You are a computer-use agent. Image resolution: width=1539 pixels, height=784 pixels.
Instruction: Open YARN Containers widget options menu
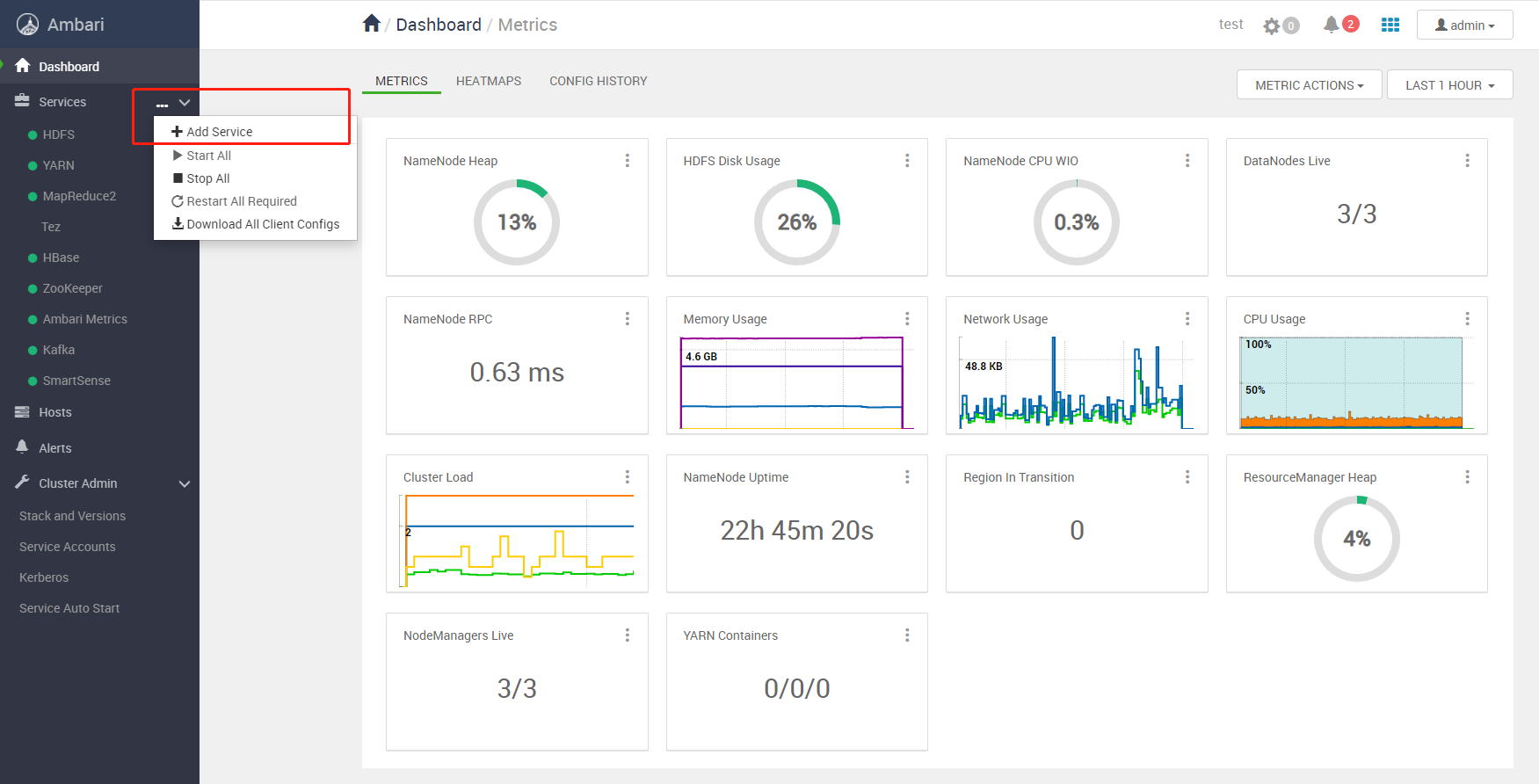pyautogui.click(x=907, y=635)
